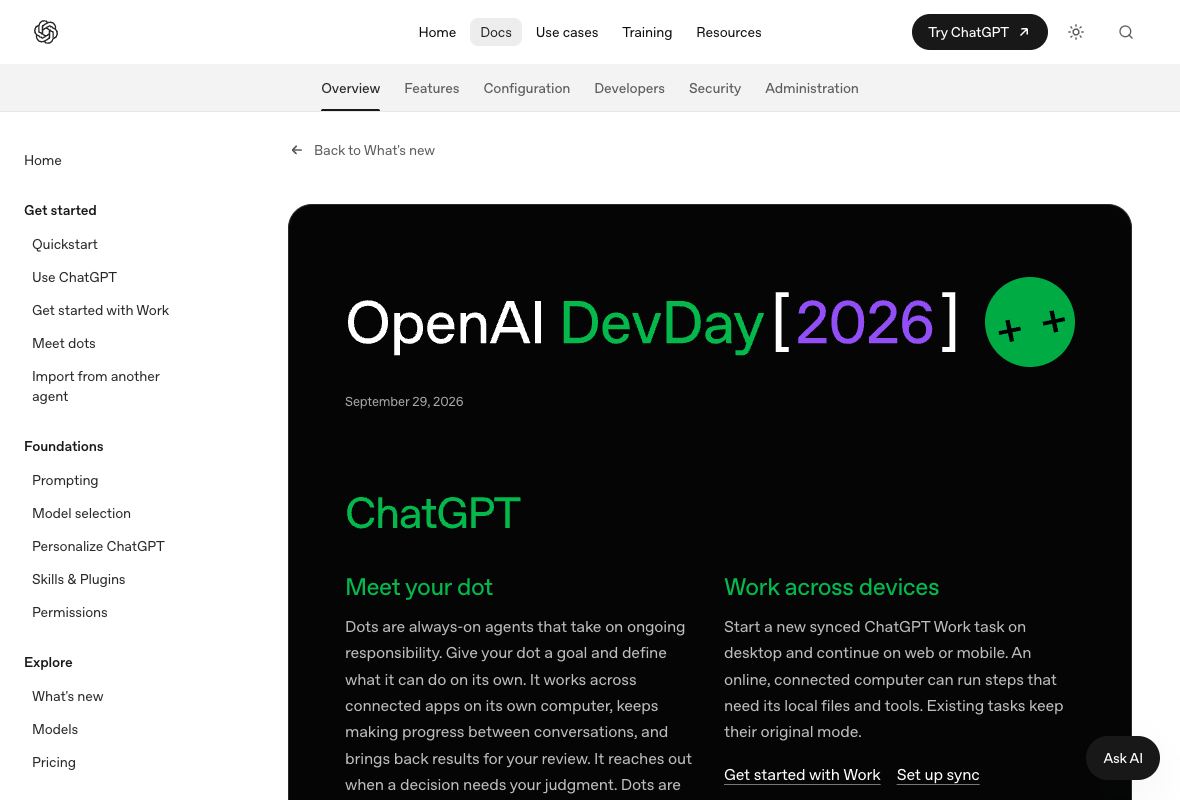
Task: Open Get started with Work sidebar item
Action: tap(100, 310)
